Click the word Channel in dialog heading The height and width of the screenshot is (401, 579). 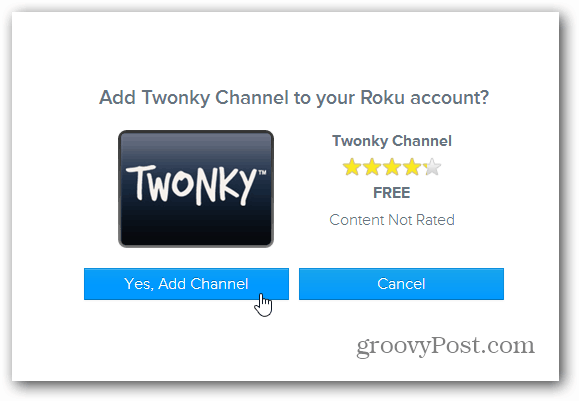(251, 98)
